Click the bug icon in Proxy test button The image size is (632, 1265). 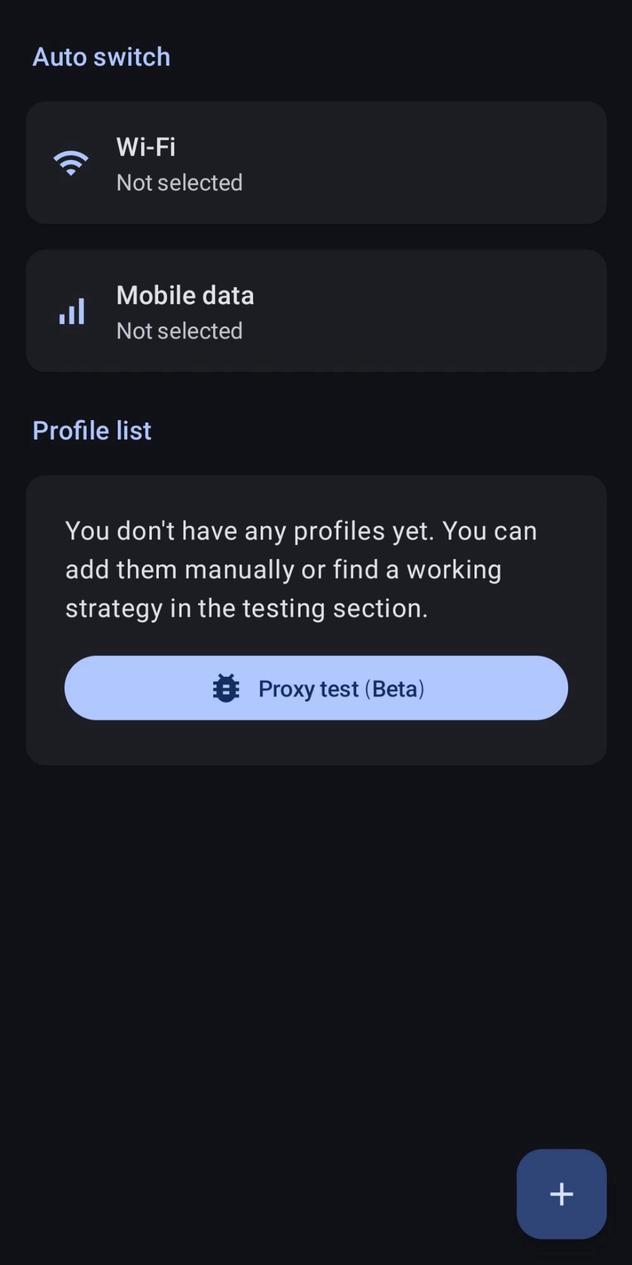coord(226,688)
